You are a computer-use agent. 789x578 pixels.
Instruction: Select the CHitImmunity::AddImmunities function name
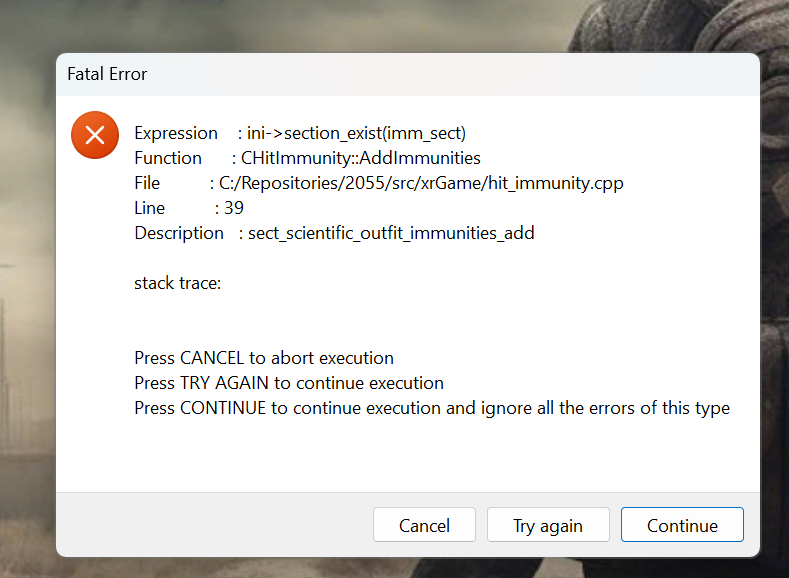(361, 158)
